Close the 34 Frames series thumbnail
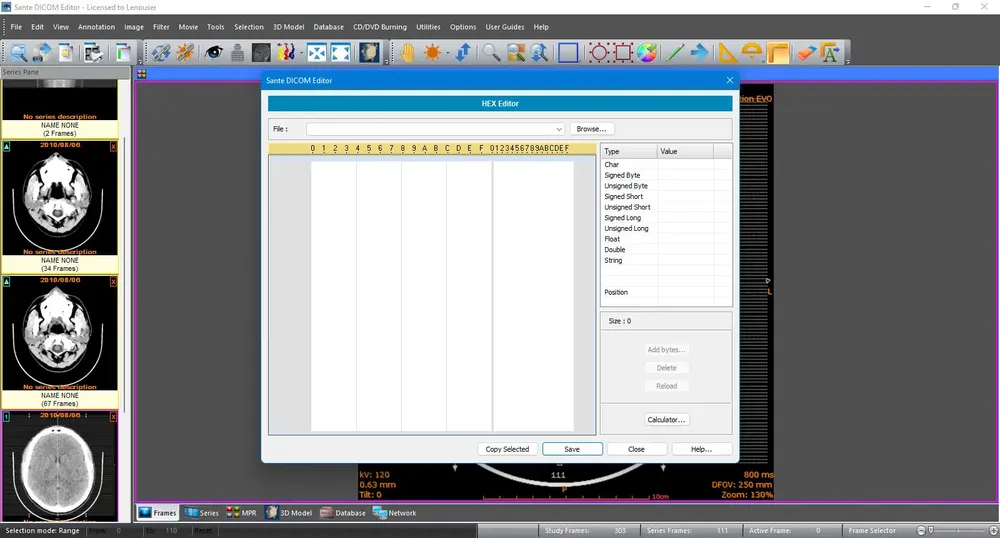 pyautogui.click(x=113, y=146)
